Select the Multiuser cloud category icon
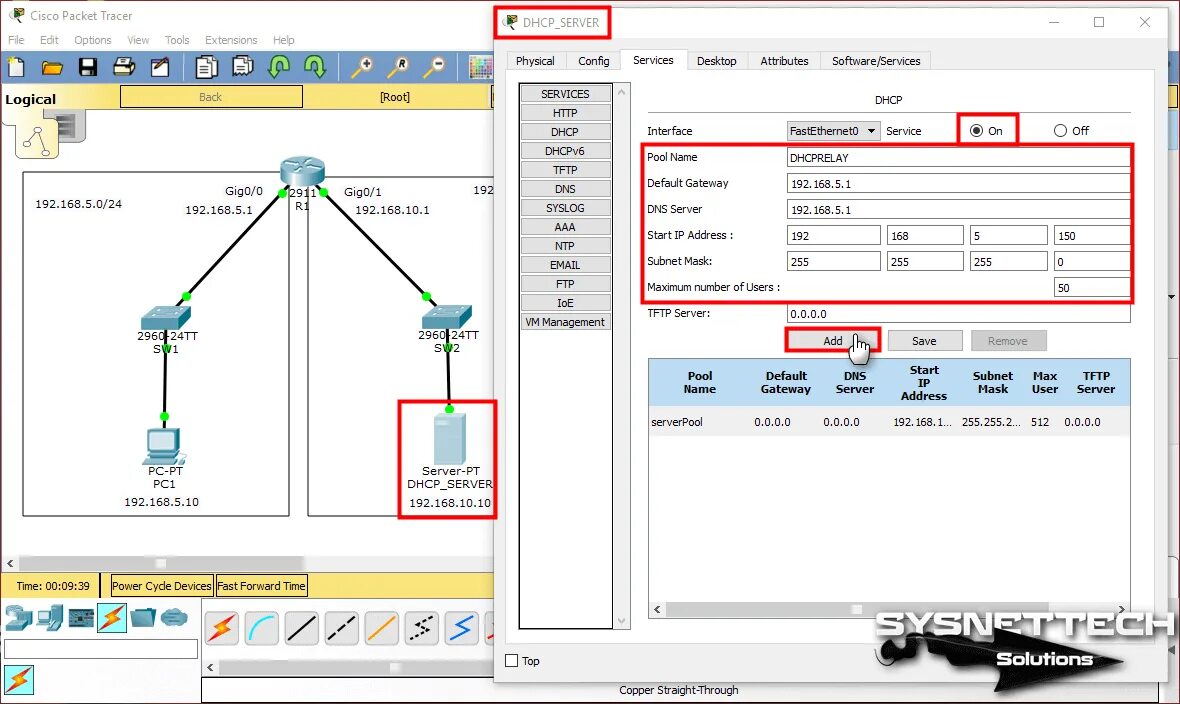1180x704 pixels. 174,618
